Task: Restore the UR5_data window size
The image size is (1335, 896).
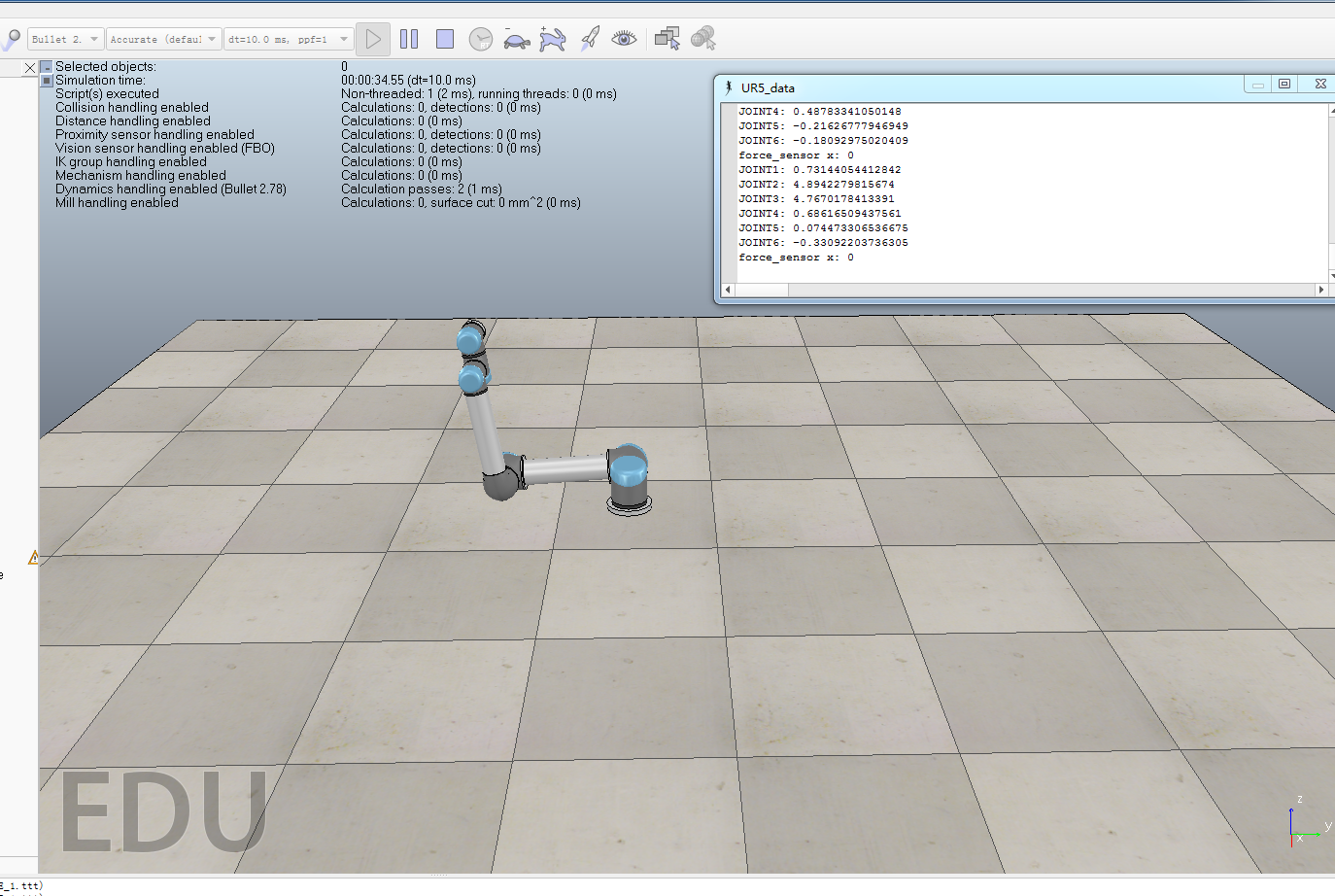Action: [x=1284, y=85]
